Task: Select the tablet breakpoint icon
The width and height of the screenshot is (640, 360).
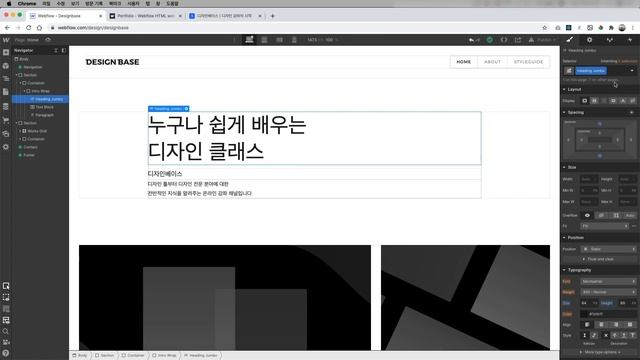Action: pos(264,40)
